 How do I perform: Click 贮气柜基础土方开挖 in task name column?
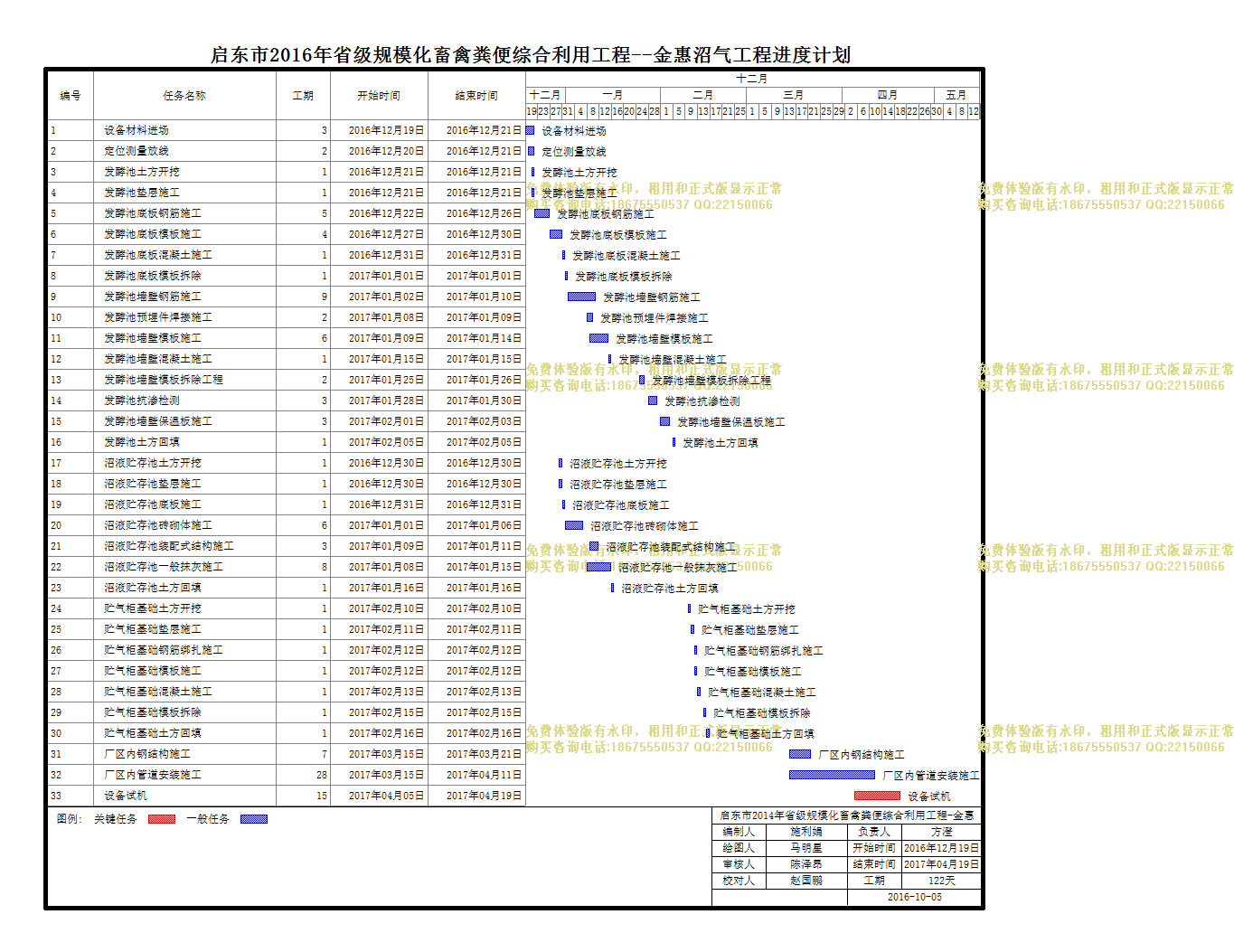click(x=153, y=608)
